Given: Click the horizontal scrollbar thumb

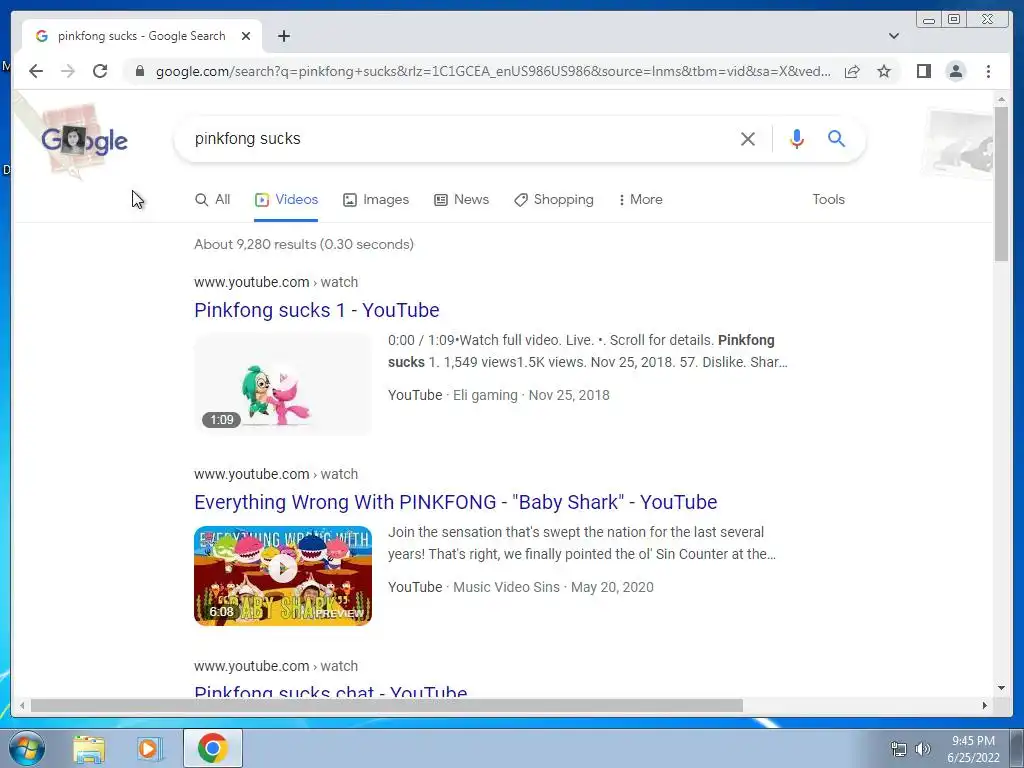Looking at the screenshot, I should 387,705.
